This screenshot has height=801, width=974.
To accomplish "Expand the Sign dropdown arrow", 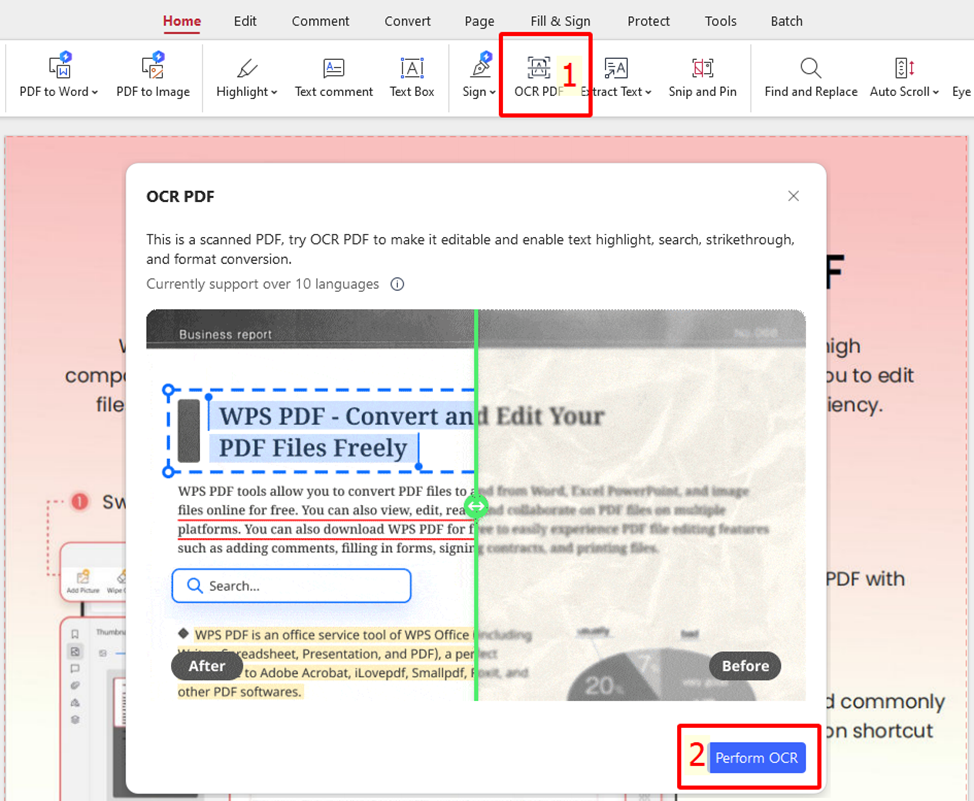I will point(493,92).
